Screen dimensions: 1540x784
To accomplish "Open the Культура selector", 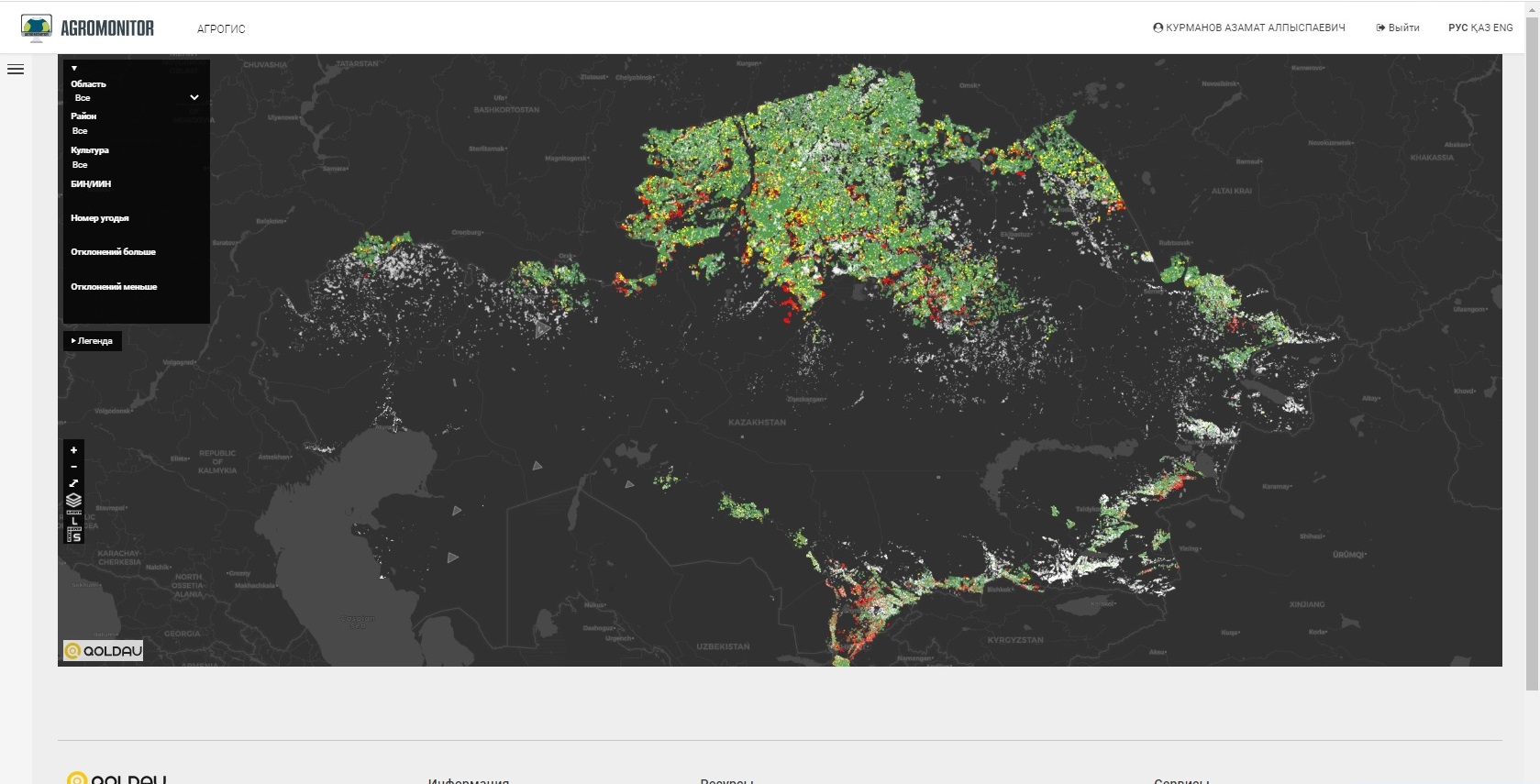I will click(136, 165).
